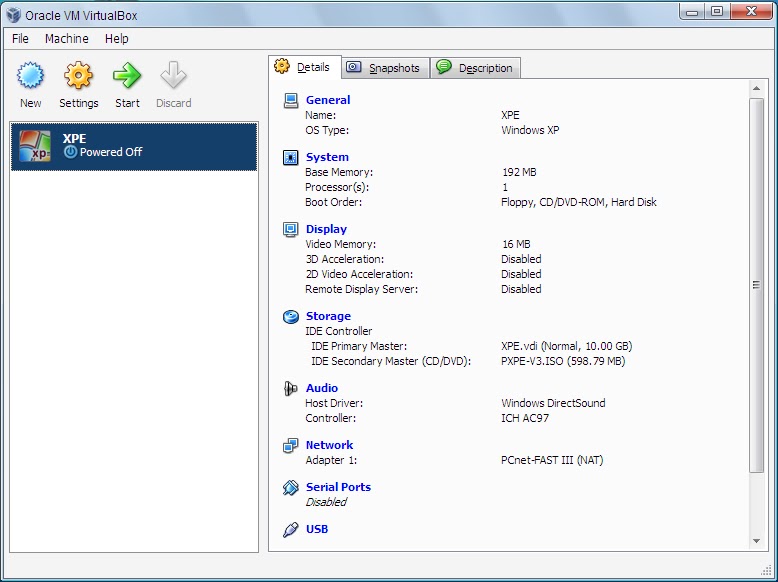Open the Display settings heading link

point(326,229)
